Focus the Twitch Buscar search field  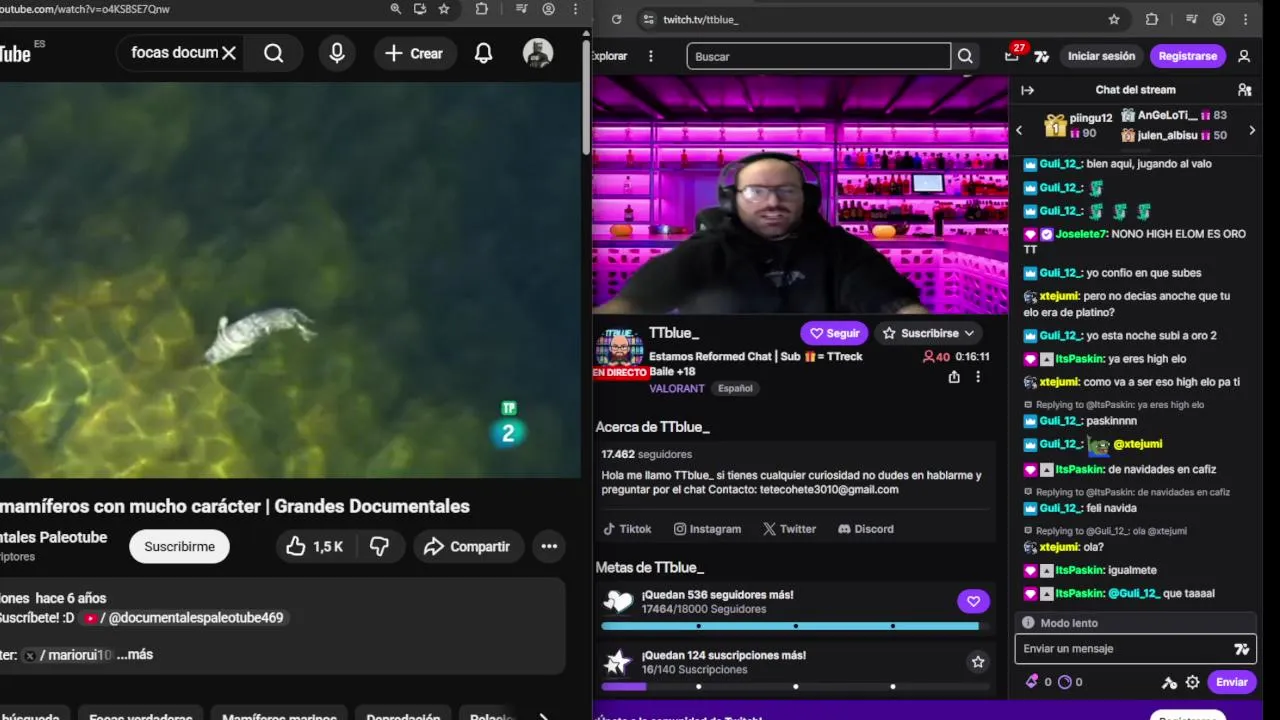click(818, 56)
